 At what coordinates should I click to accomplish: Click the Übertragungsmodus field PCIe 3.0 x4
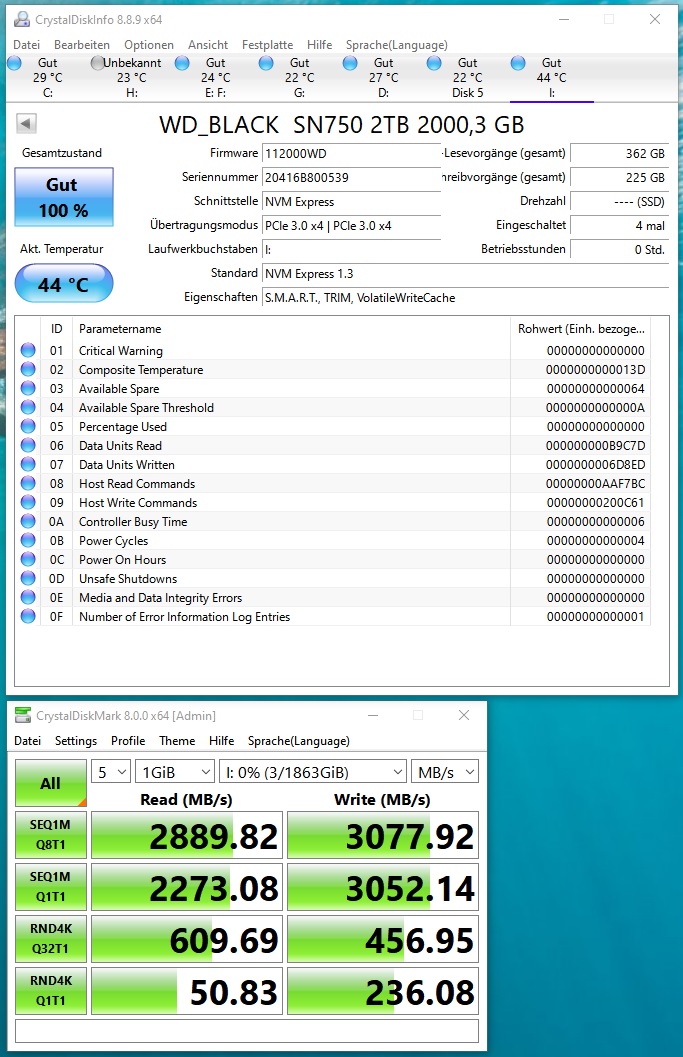tap(351, 225)
